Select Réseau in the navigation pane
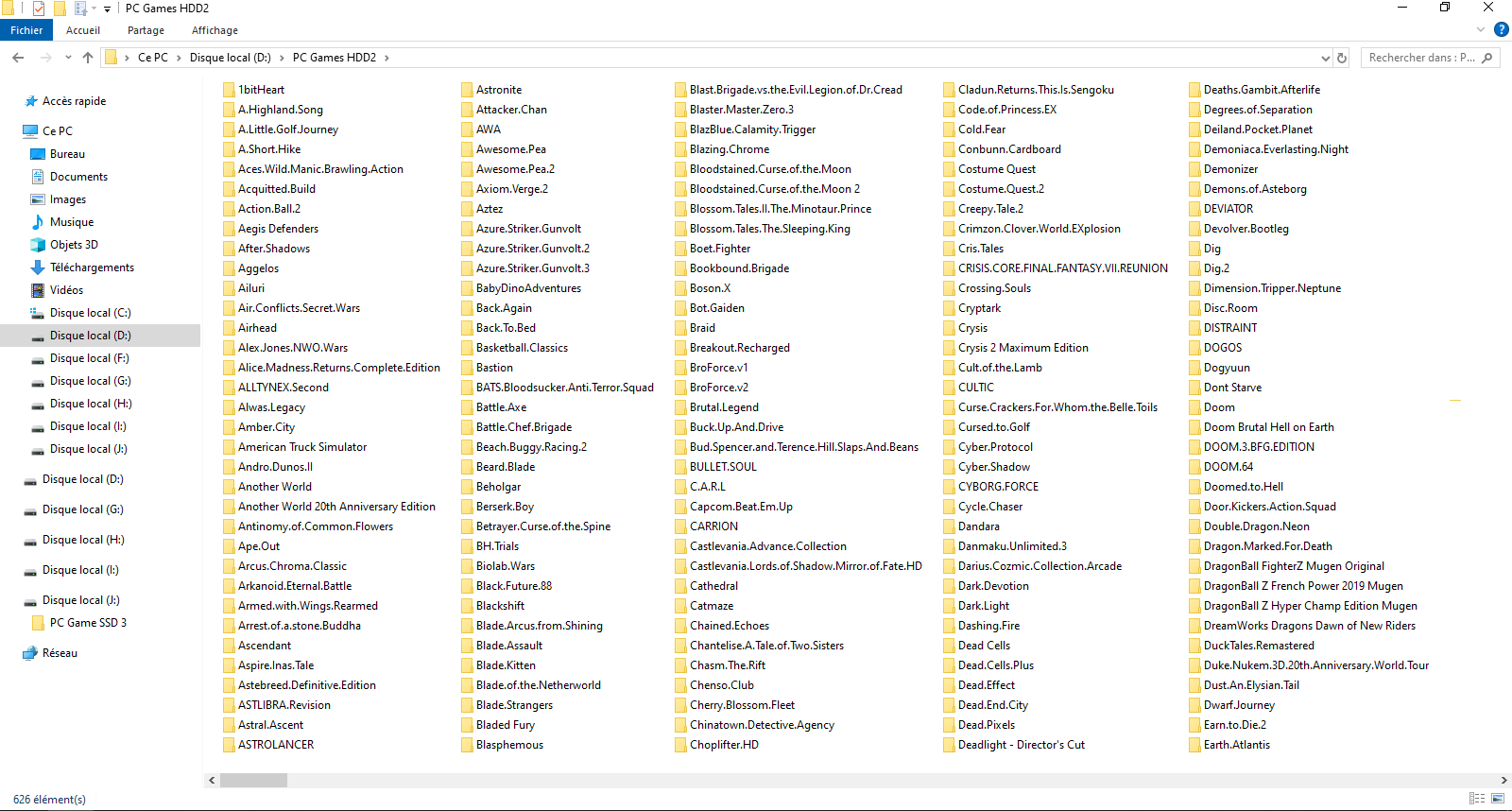Screen dimensions: 1512x811 pyautogui.click(x=60, y=653)
